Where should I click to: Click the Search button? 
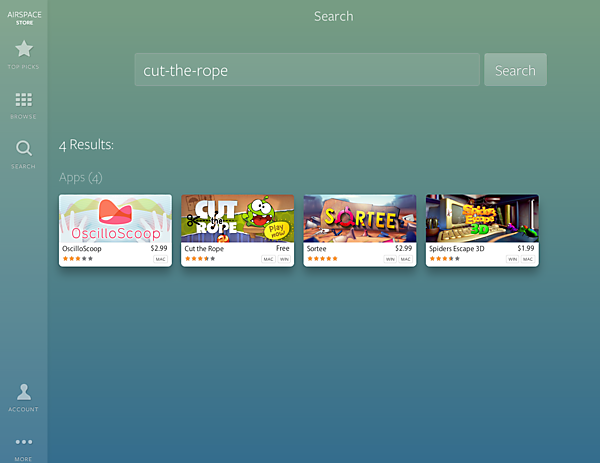515,70
